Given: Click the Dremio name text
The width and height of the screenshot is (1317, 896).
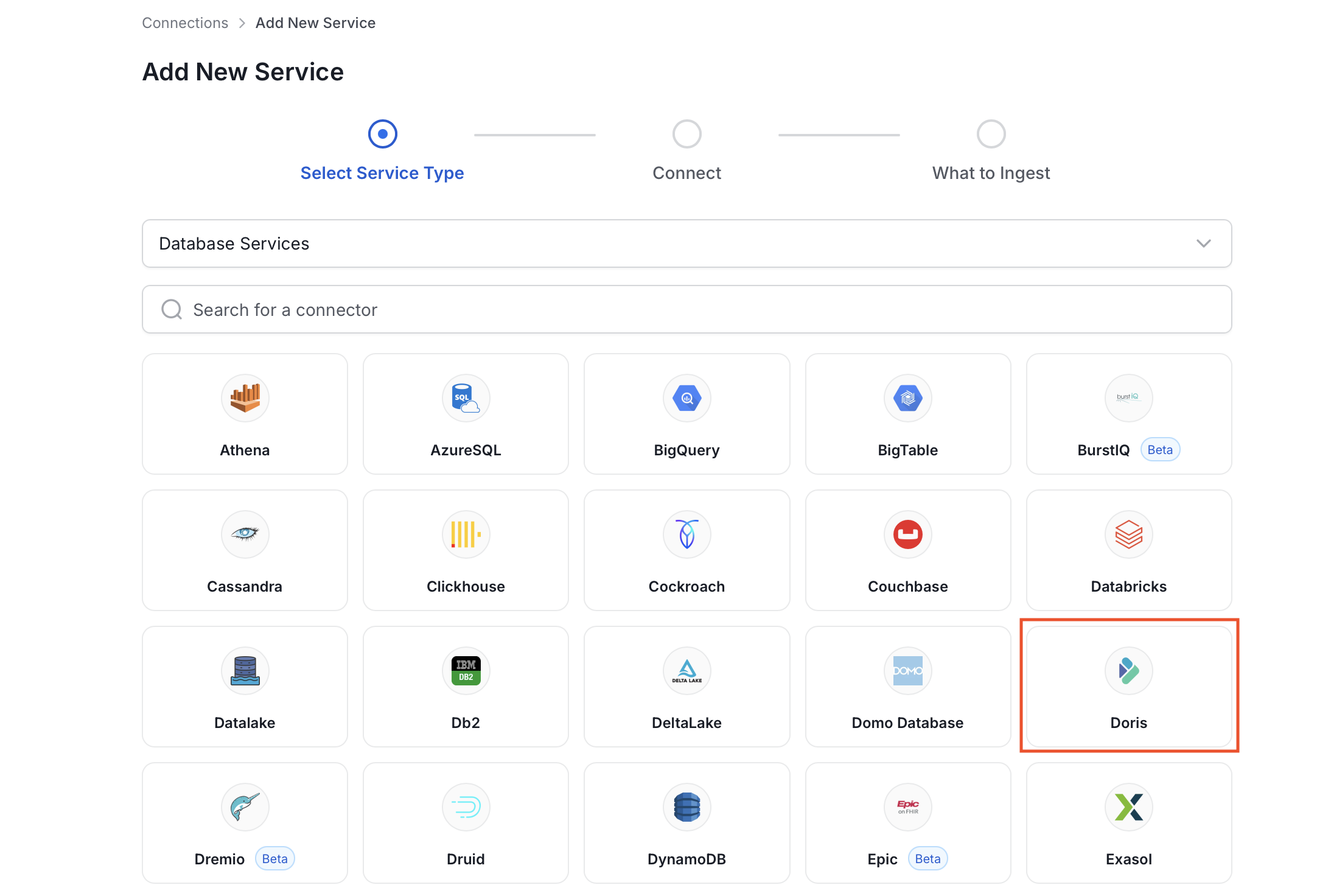Looking at the screenshot, I should 220,859.
